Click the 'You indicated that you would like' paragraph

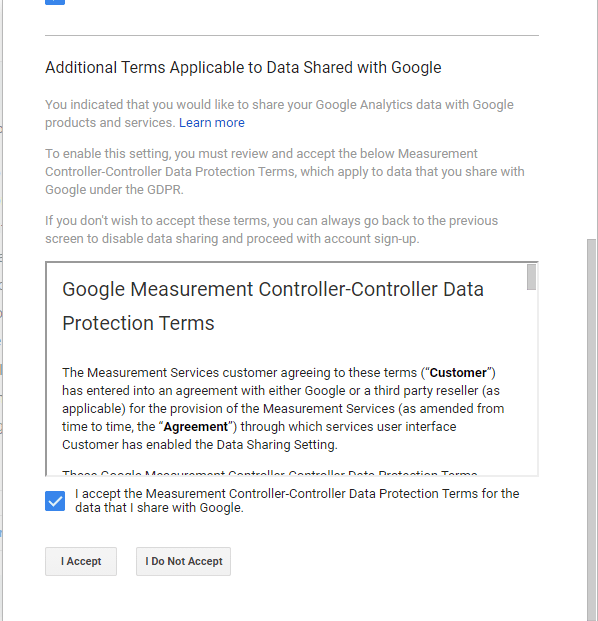(279, 114)
